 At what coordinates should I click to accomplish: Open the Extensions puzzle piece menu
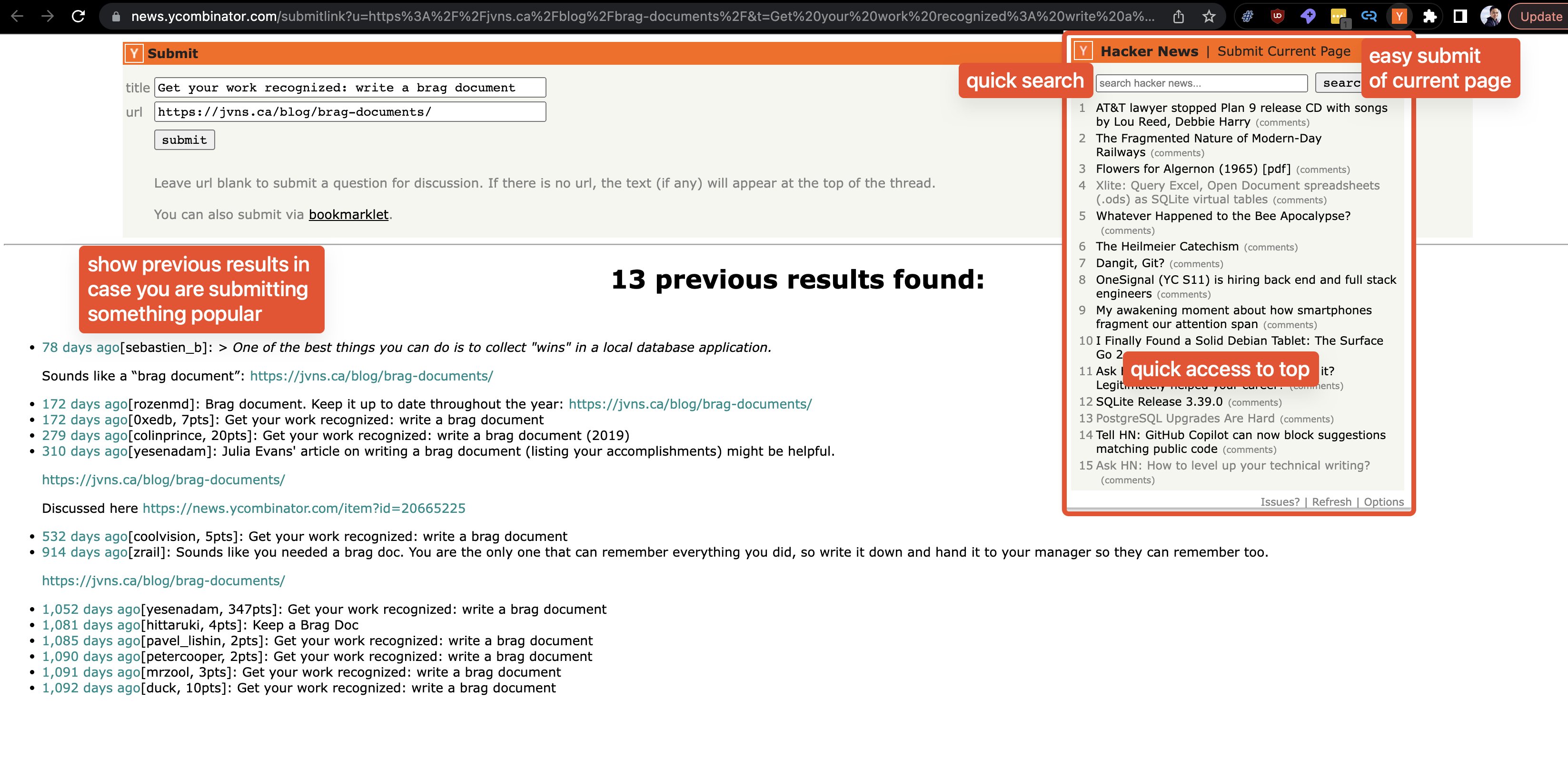click(x=1429, y=17)
